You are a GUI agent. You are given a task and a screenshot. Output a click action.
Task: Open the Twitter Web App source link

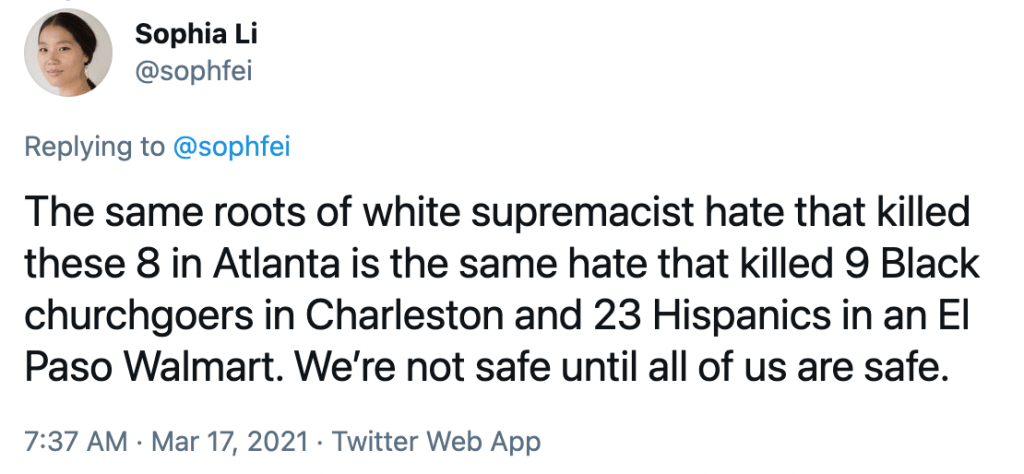tap(436, 441)
